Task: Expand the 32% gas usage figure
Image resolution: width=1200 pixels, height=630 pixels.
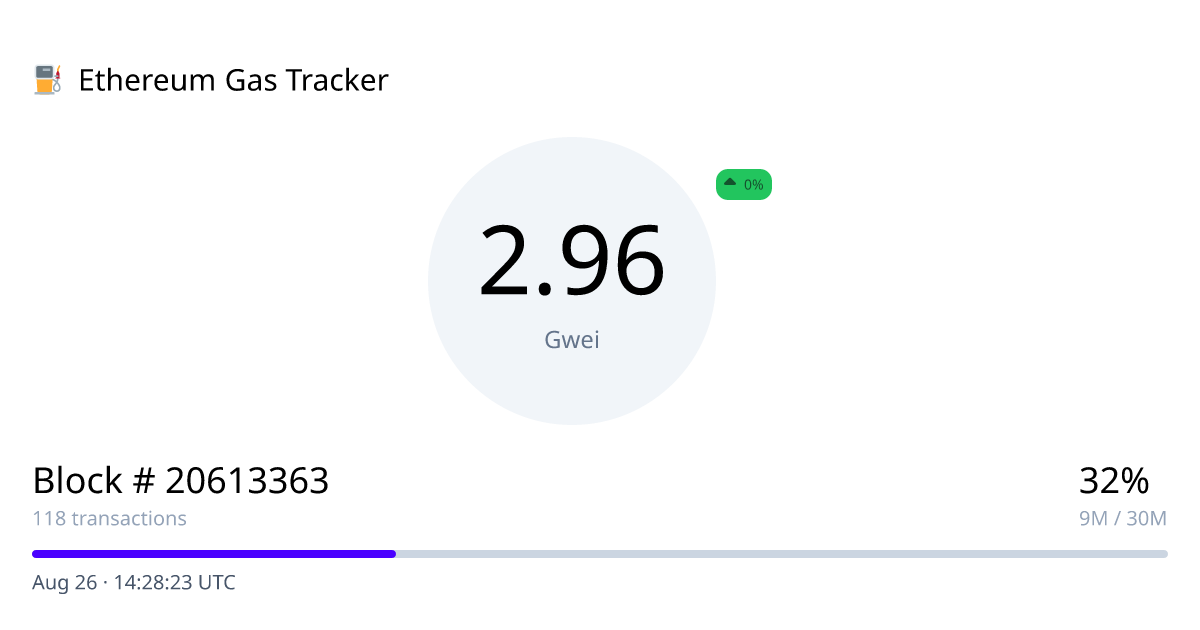Action: [1114, 481]
